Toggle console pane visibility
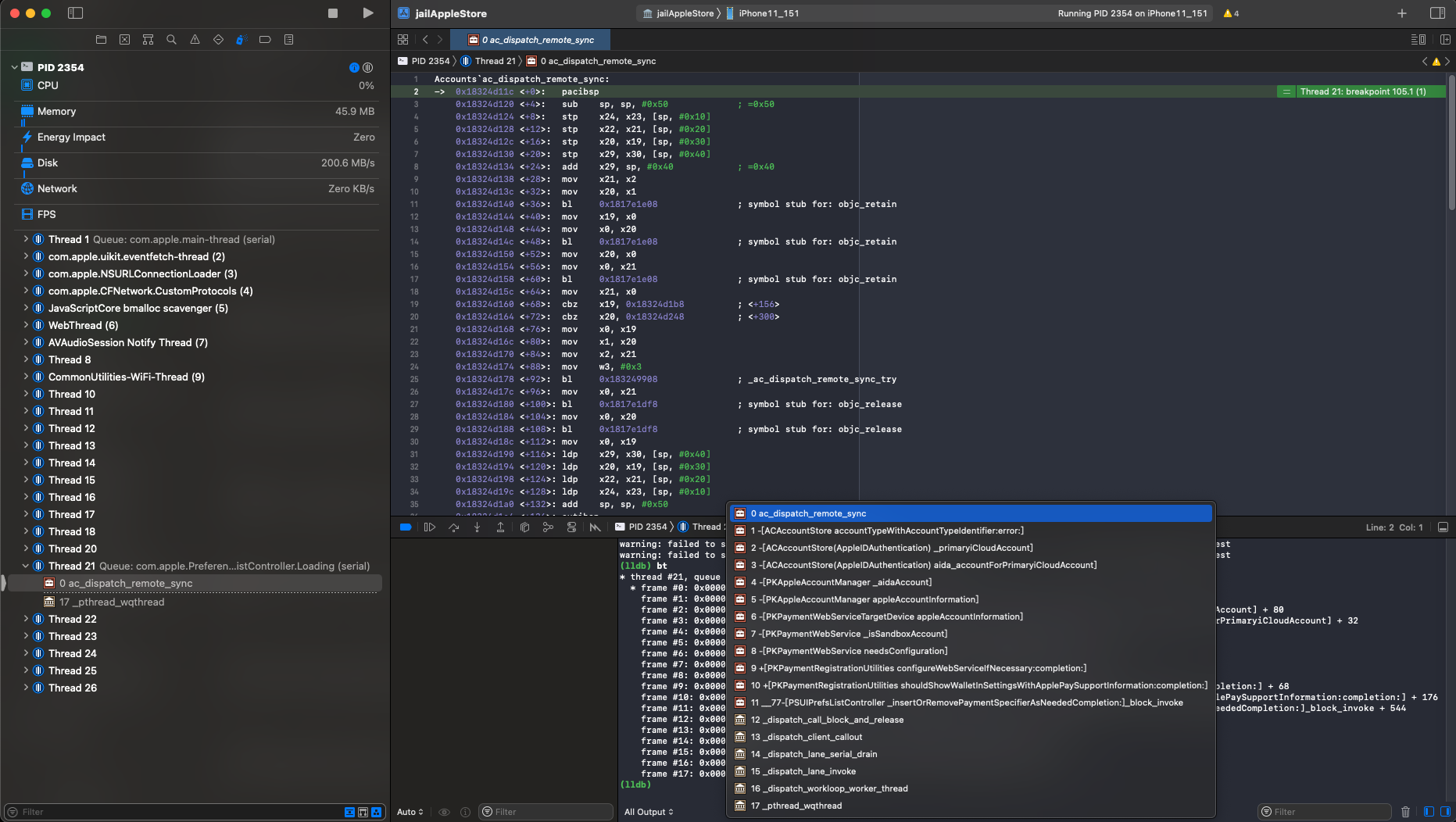The height and width of the screenshot is (822, 1456). (1445, 812)
